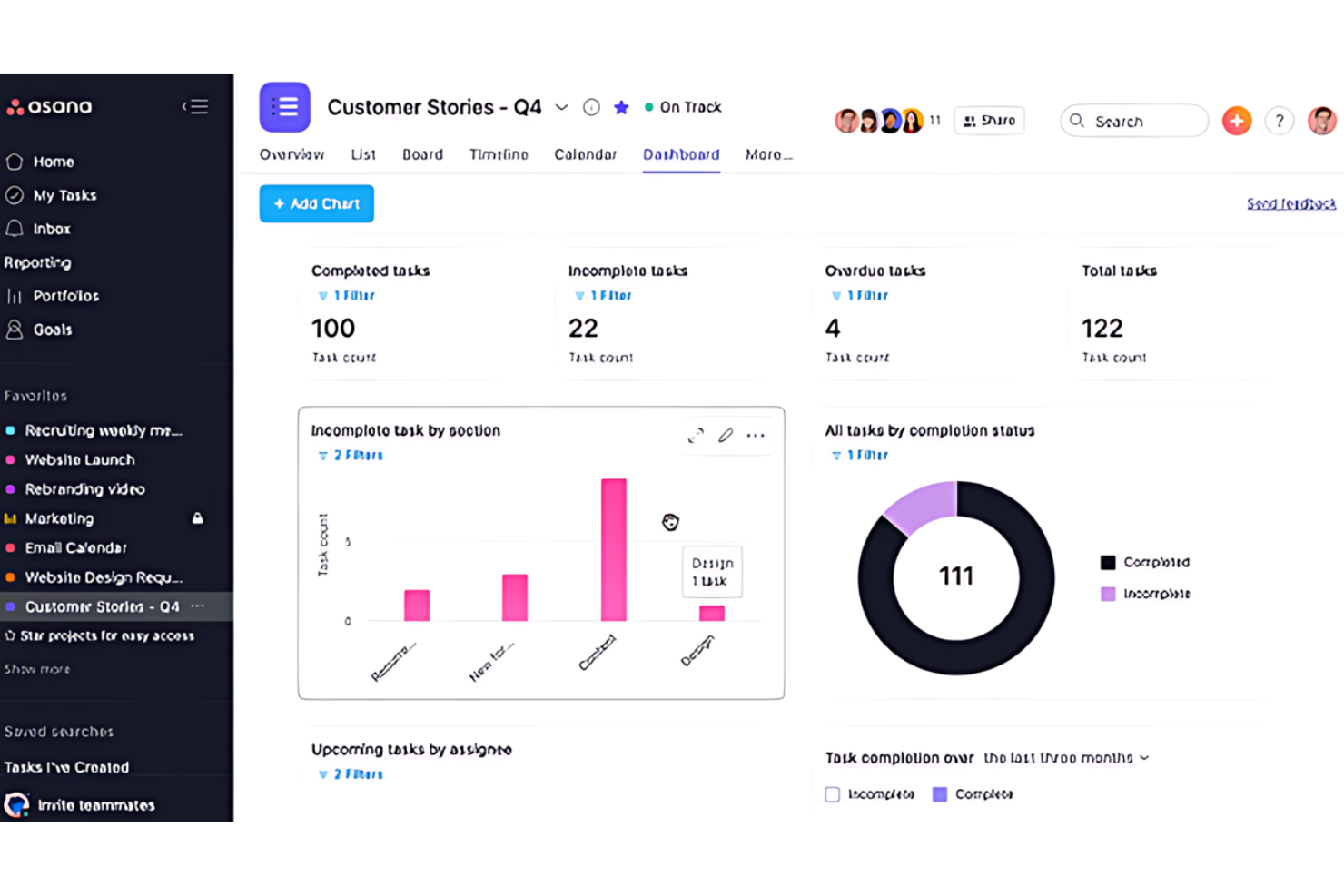Switch to the Timeline tab
Viewport: 1344px width, 896px height.
pyautogui.click(x=499, y=154)
